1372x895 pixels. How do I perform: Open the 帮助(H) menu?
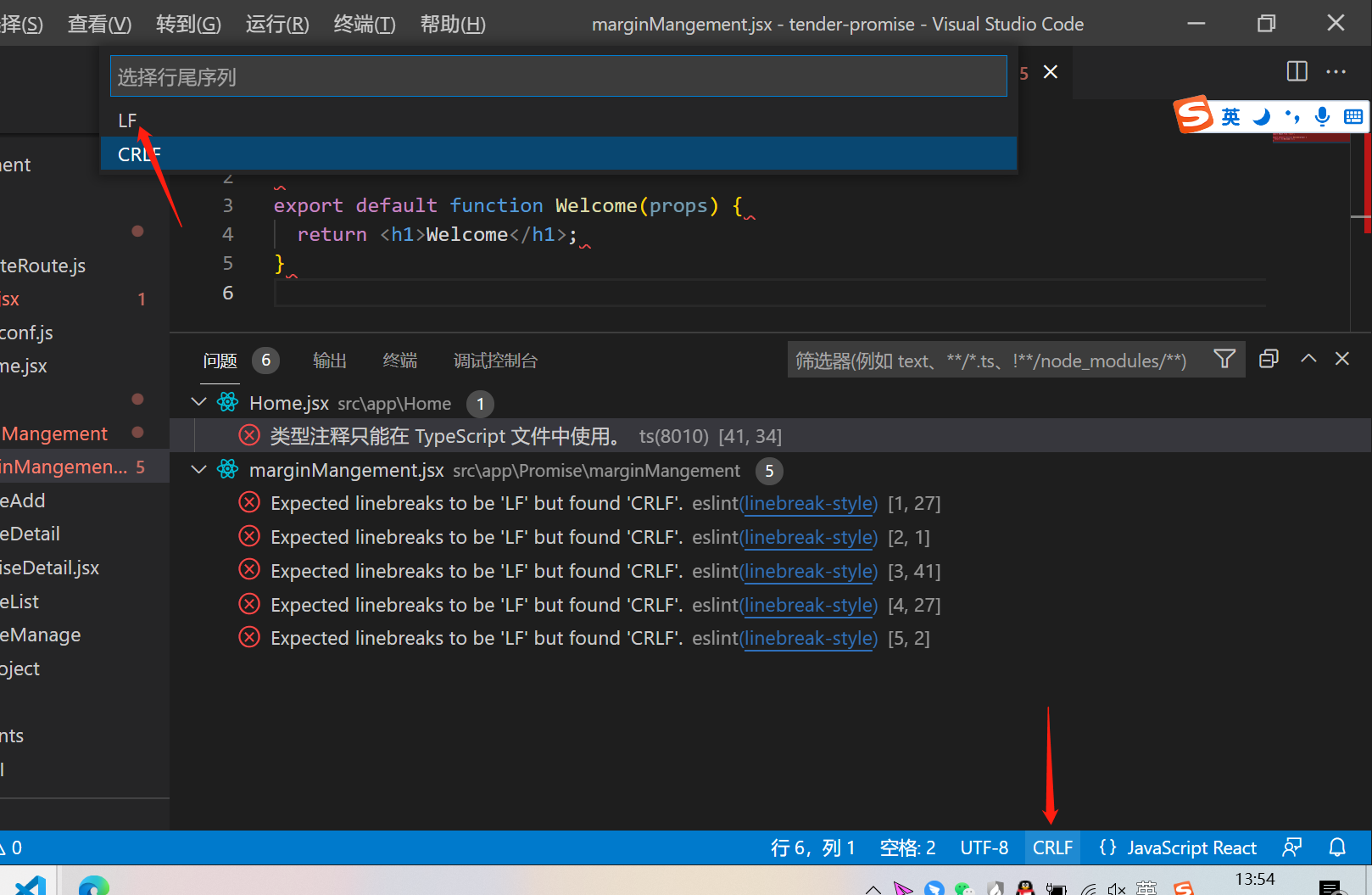point(452,24)
